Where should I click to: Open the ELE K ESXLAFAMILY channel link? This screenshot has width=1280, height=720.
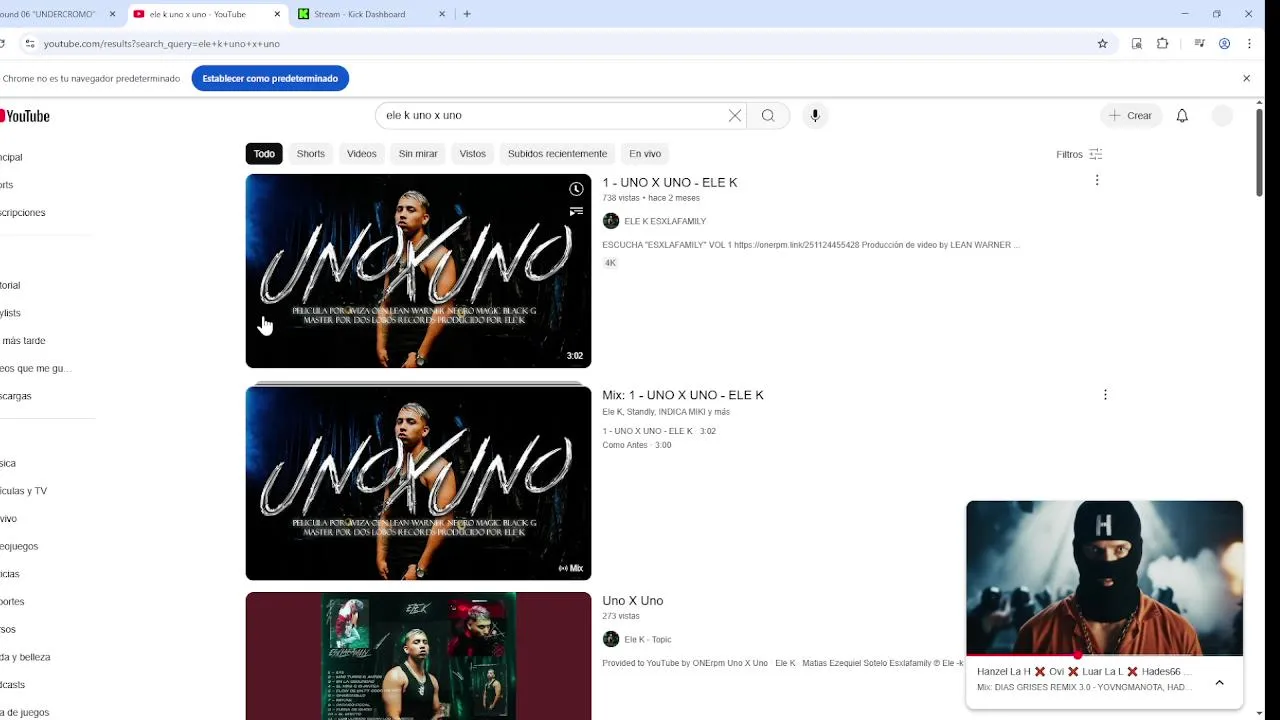point(665,221)
